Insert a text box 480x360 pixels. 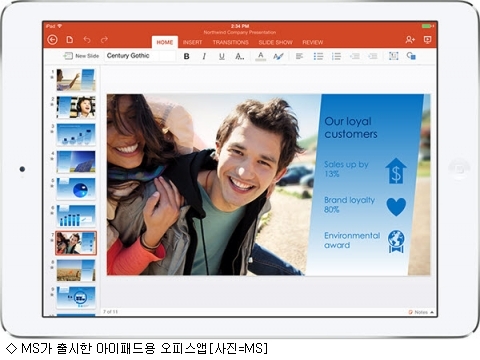pyautogui.click(x=394, y=56)
